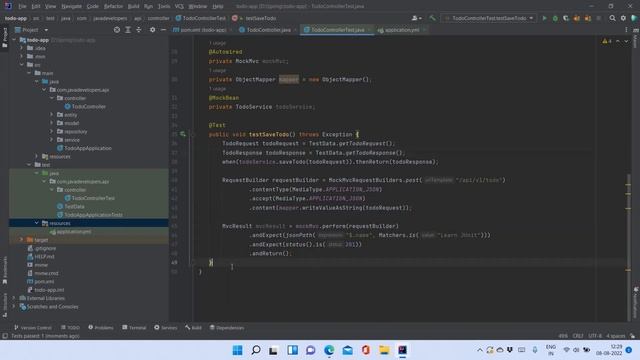Close the application.yml editor tab
This screenshot has height=360, width=640.
click(x=424, y=30)
